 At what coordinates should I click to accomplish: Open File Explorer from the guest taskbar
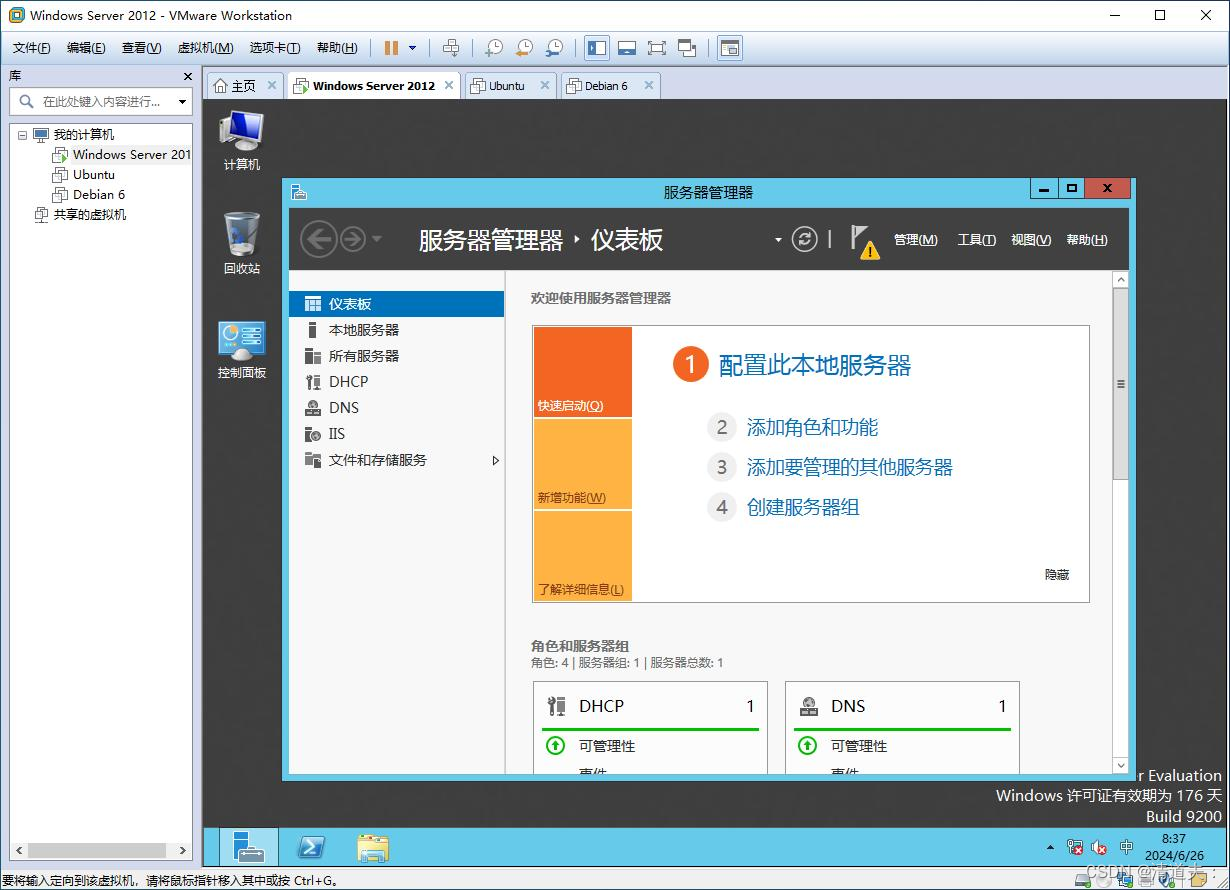[373, 847]
